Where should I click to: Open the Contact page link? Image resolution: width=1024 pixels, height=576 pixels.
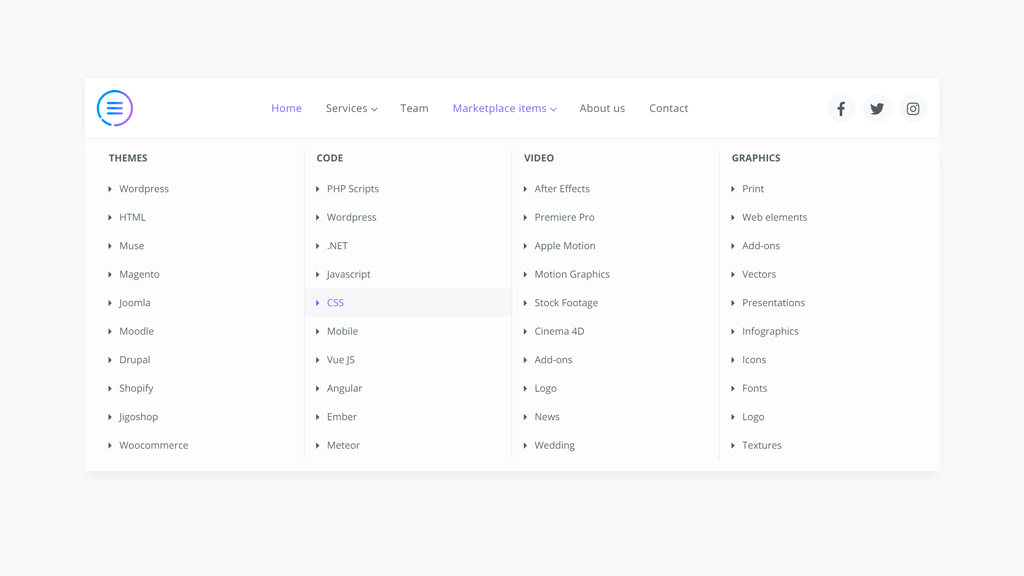click(x=668, y=109)
